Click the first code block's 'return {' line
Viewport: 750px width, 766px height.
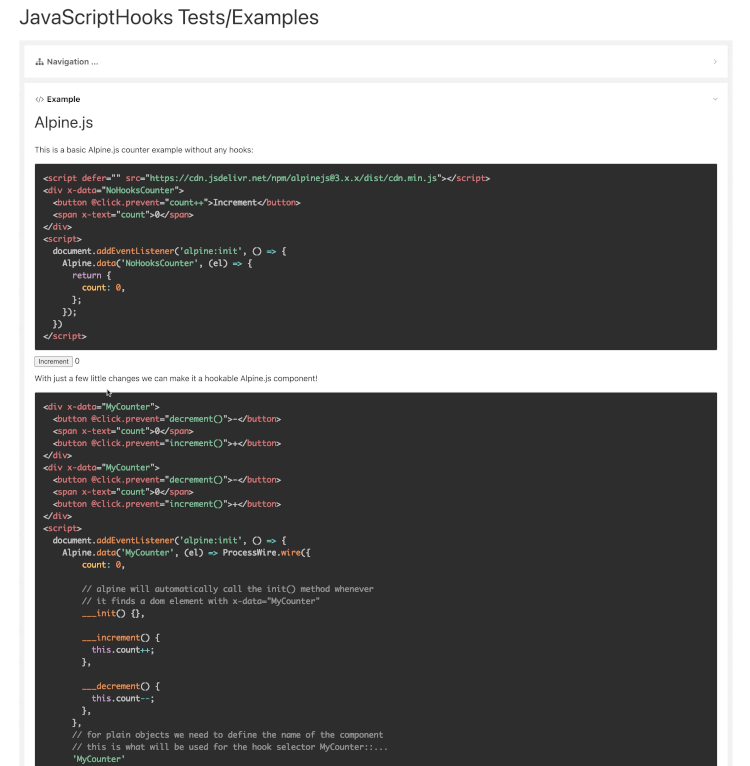click(x=91, y=276)
